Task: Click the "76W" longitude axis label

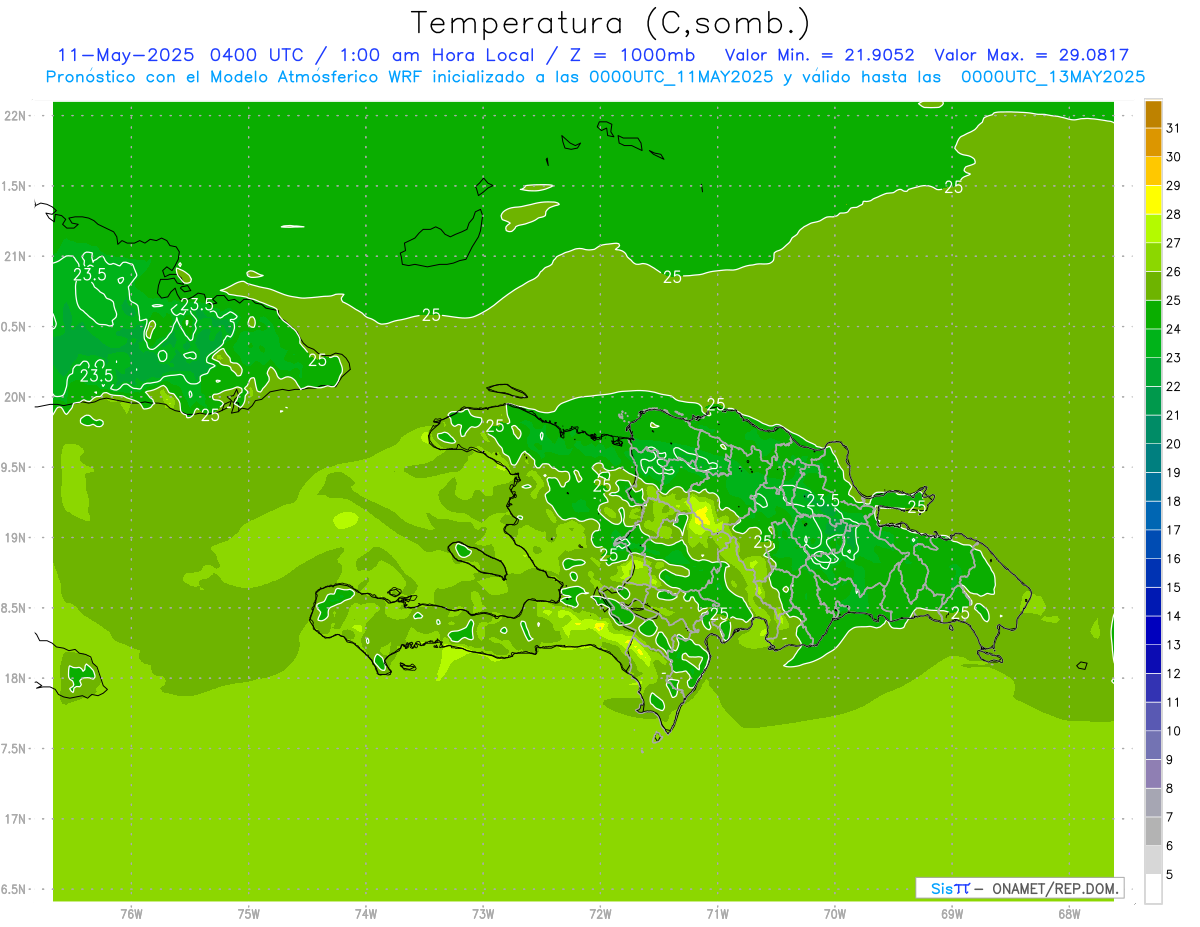Action: coord(131,913)
